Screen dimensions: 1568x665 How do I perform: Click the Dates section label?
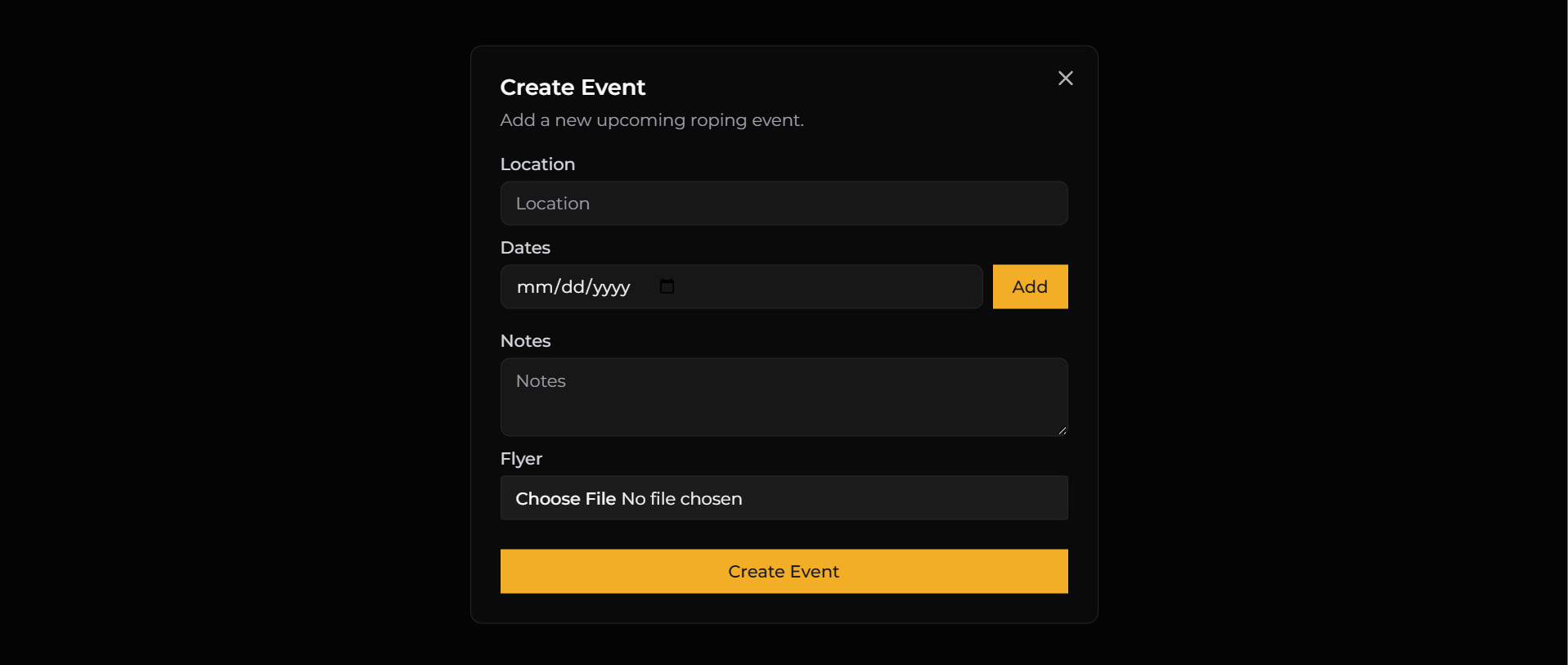(524, 247)
